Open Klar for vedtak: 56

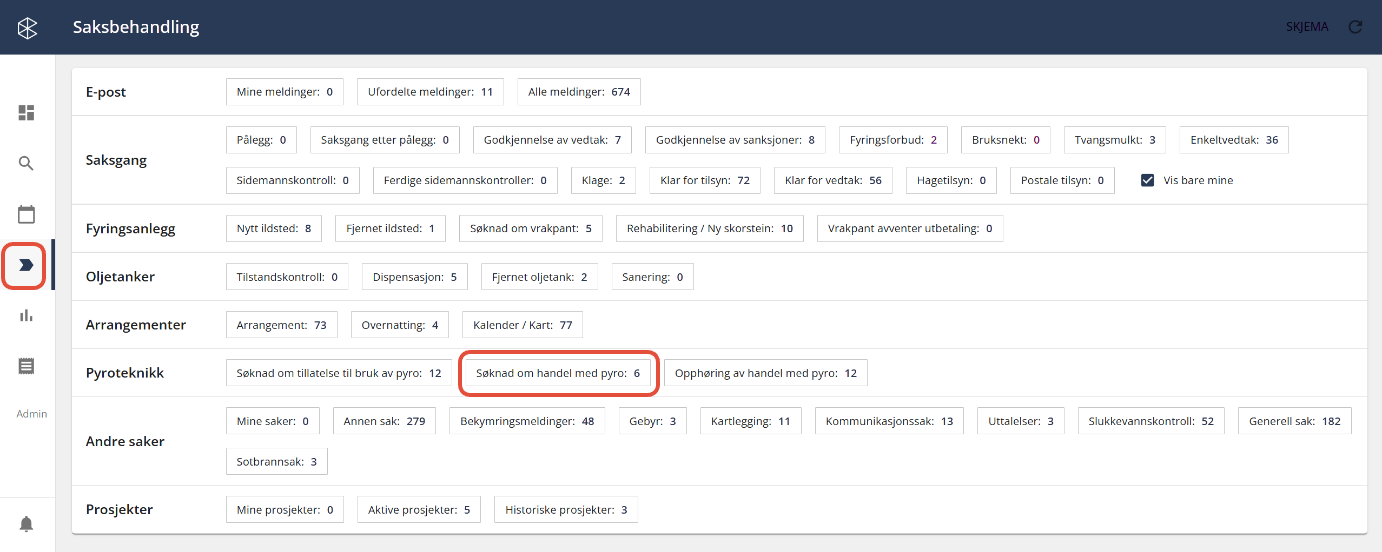[833, 180]
